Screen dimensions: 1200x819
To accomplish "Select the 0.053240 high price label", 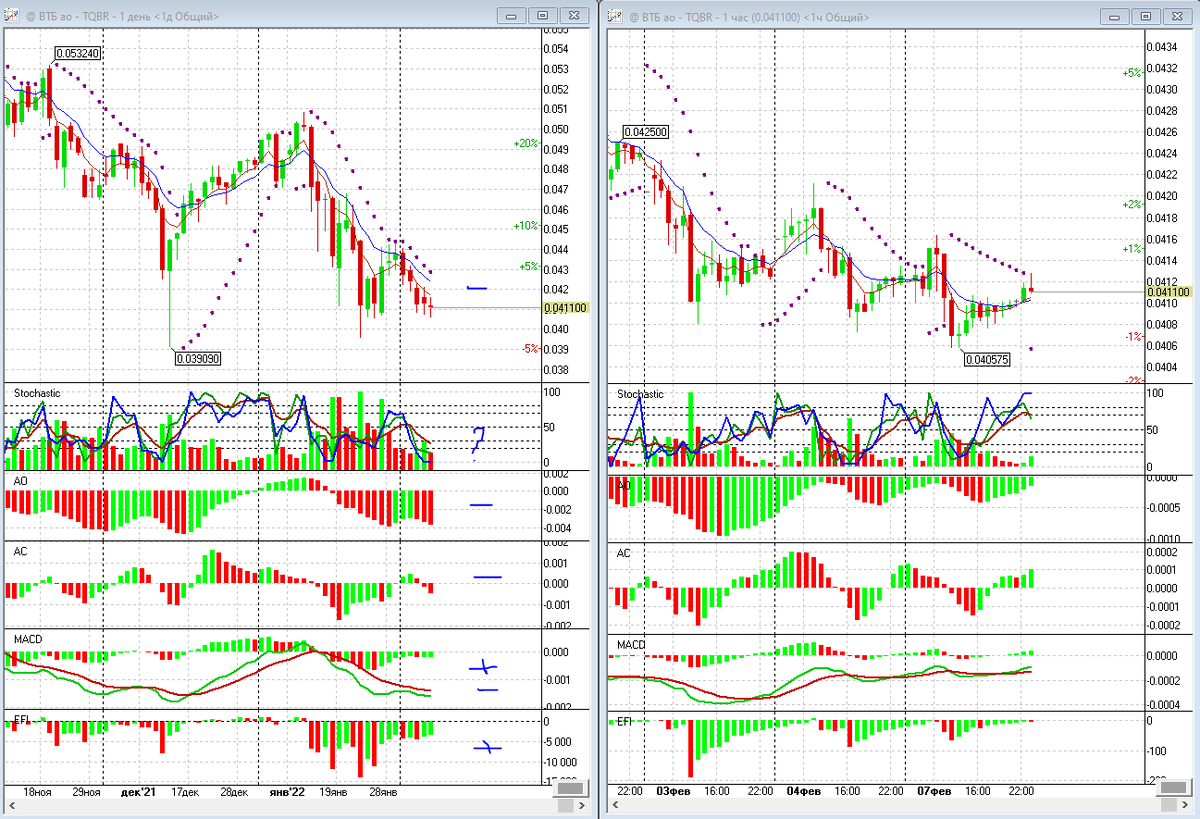I will 78,53.
